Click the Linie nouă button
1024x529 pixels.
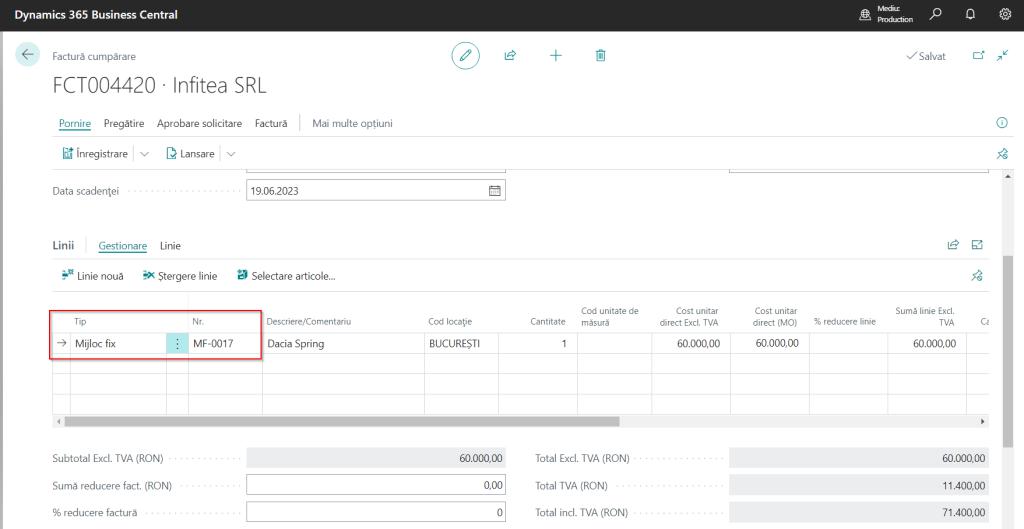pyautogui.click(x=93, y=276)
